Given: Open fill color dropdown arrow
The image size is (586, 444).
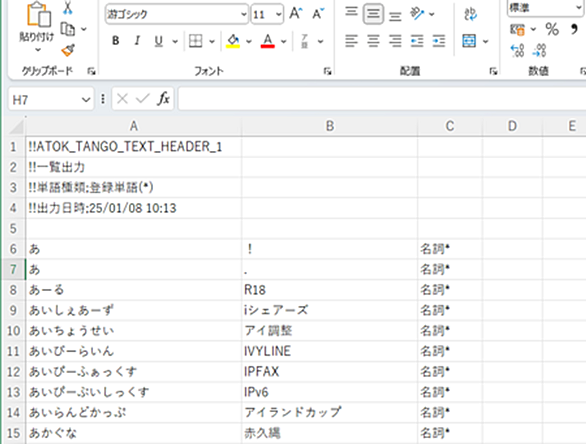Looking at the screenshot, I should tap(249, 41).
